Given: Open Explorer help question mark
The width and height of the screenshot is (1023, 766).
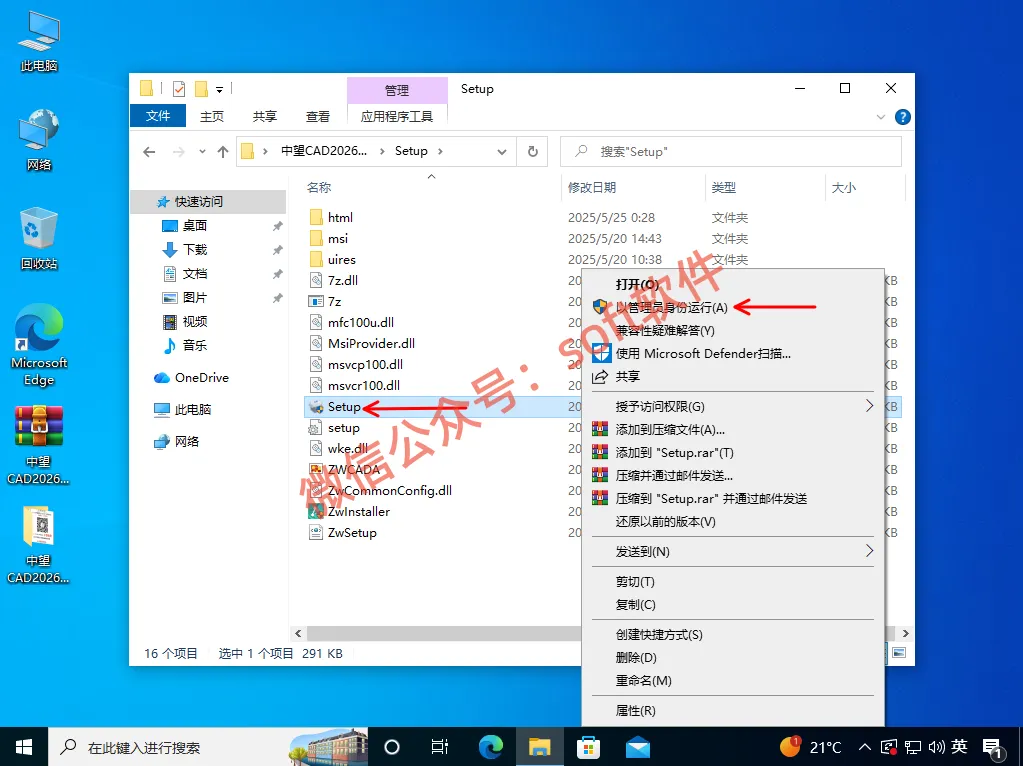Looking at the screenshot, I should 903,117.
